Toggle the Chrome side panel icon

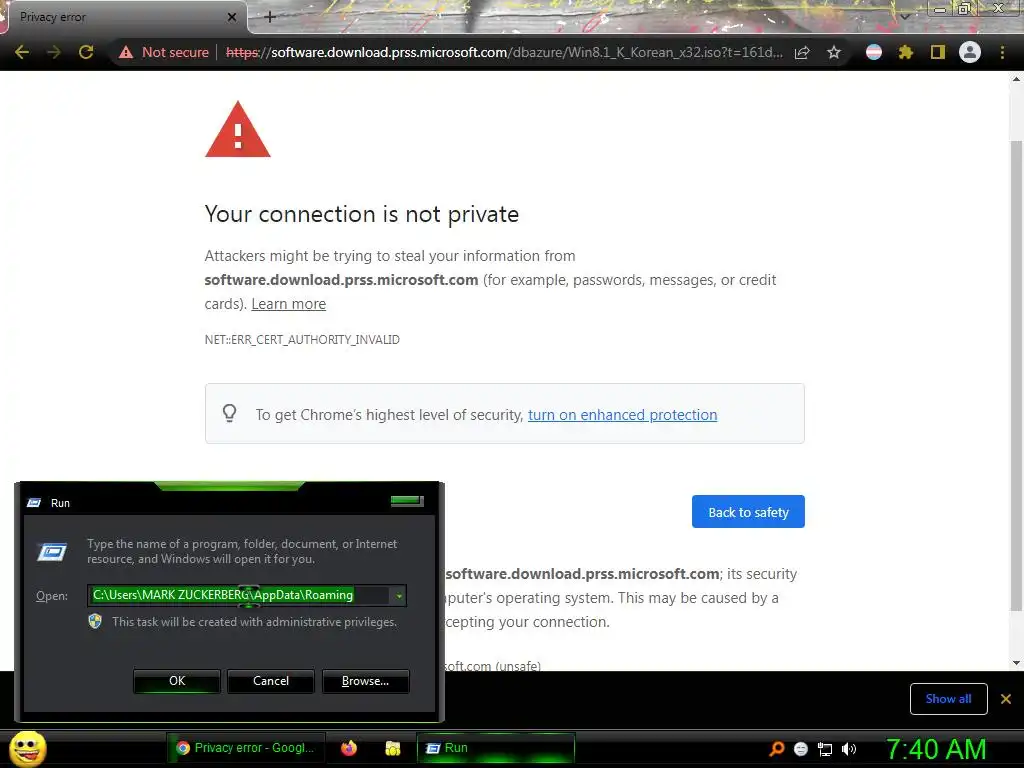tap(938, 52)
